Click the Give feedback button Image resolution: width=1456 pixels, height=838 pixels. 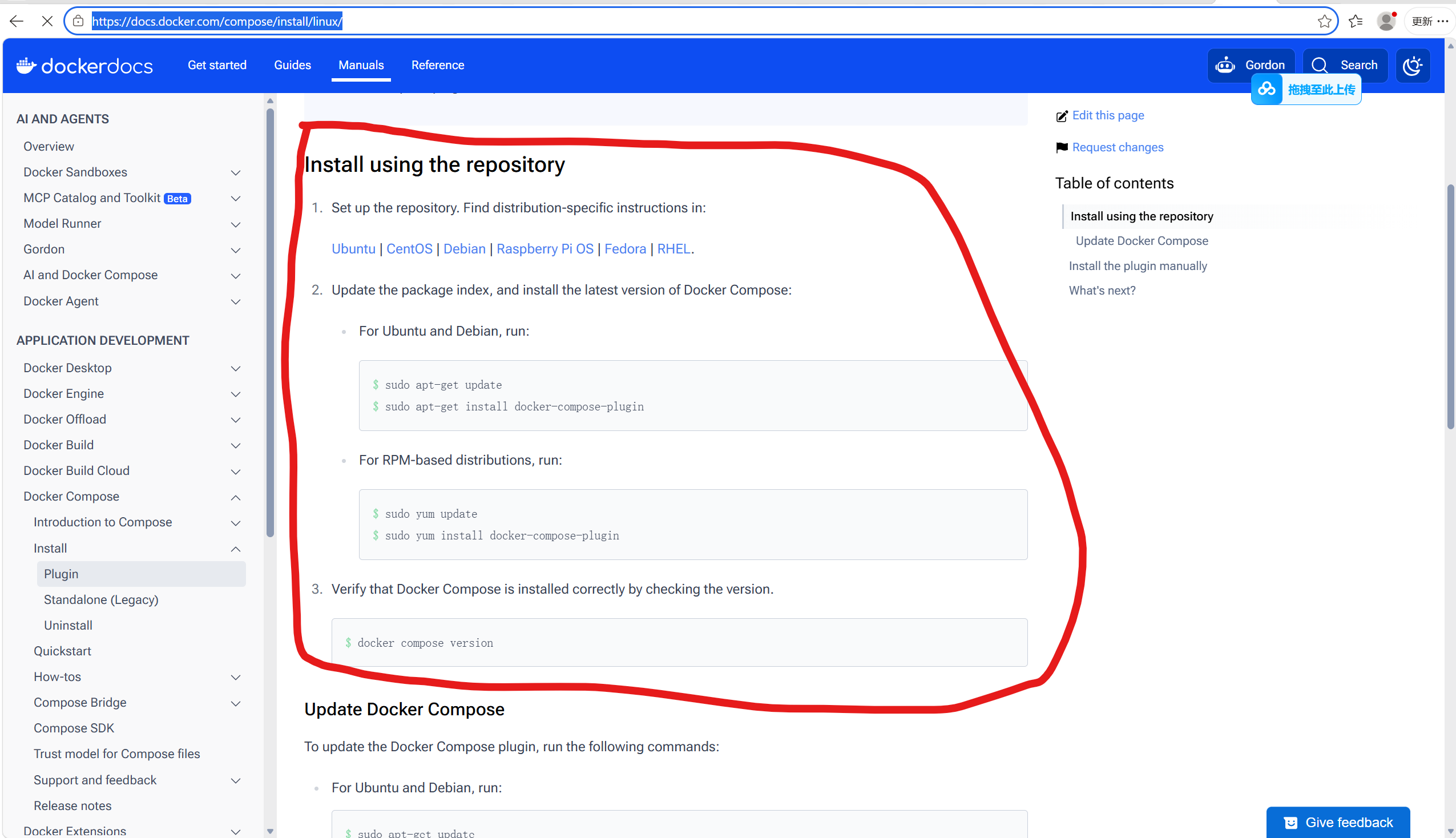pos(1338,823)
